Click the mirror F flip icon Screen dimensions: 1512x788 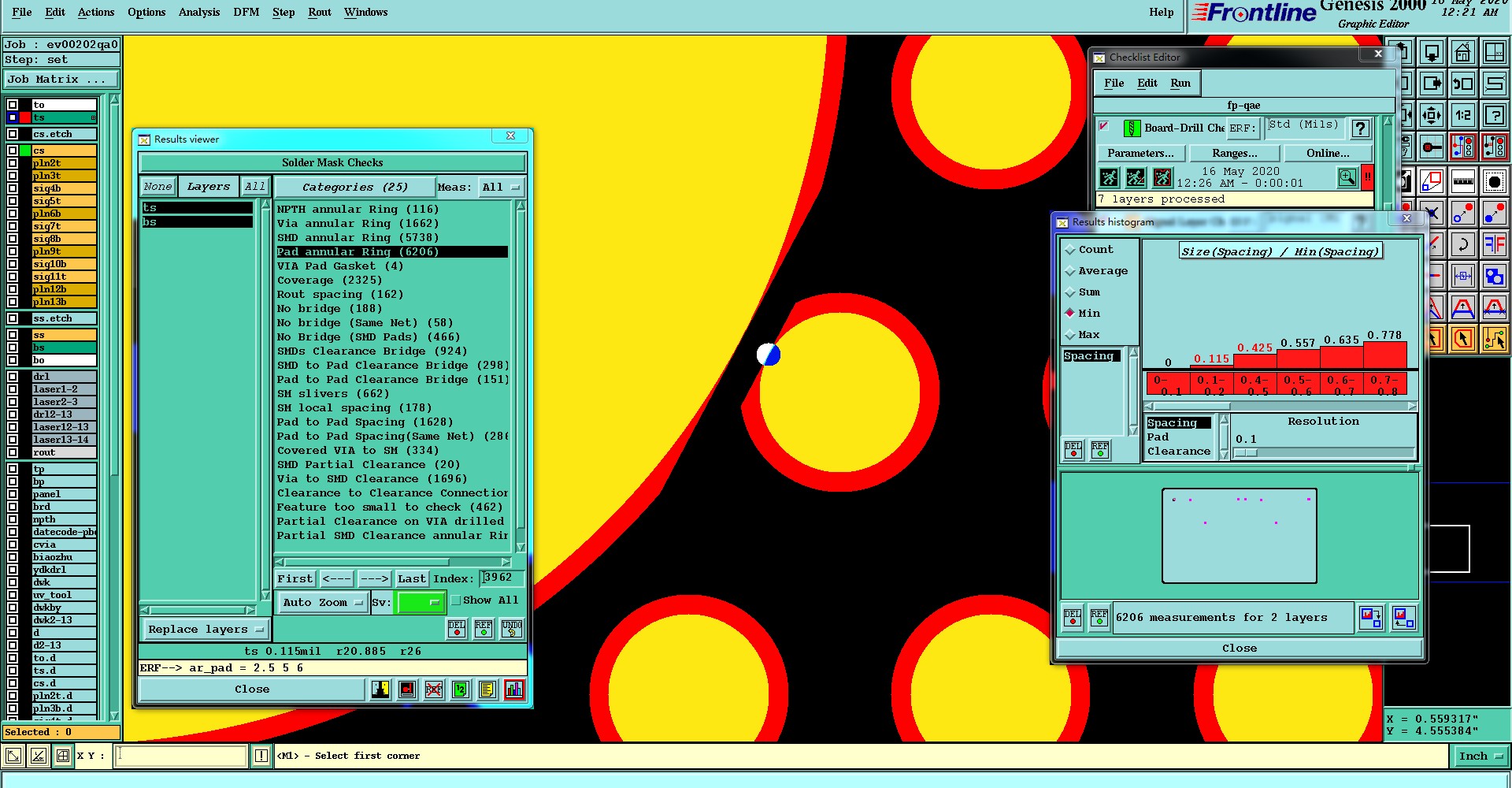click(x=1494, y=244)
